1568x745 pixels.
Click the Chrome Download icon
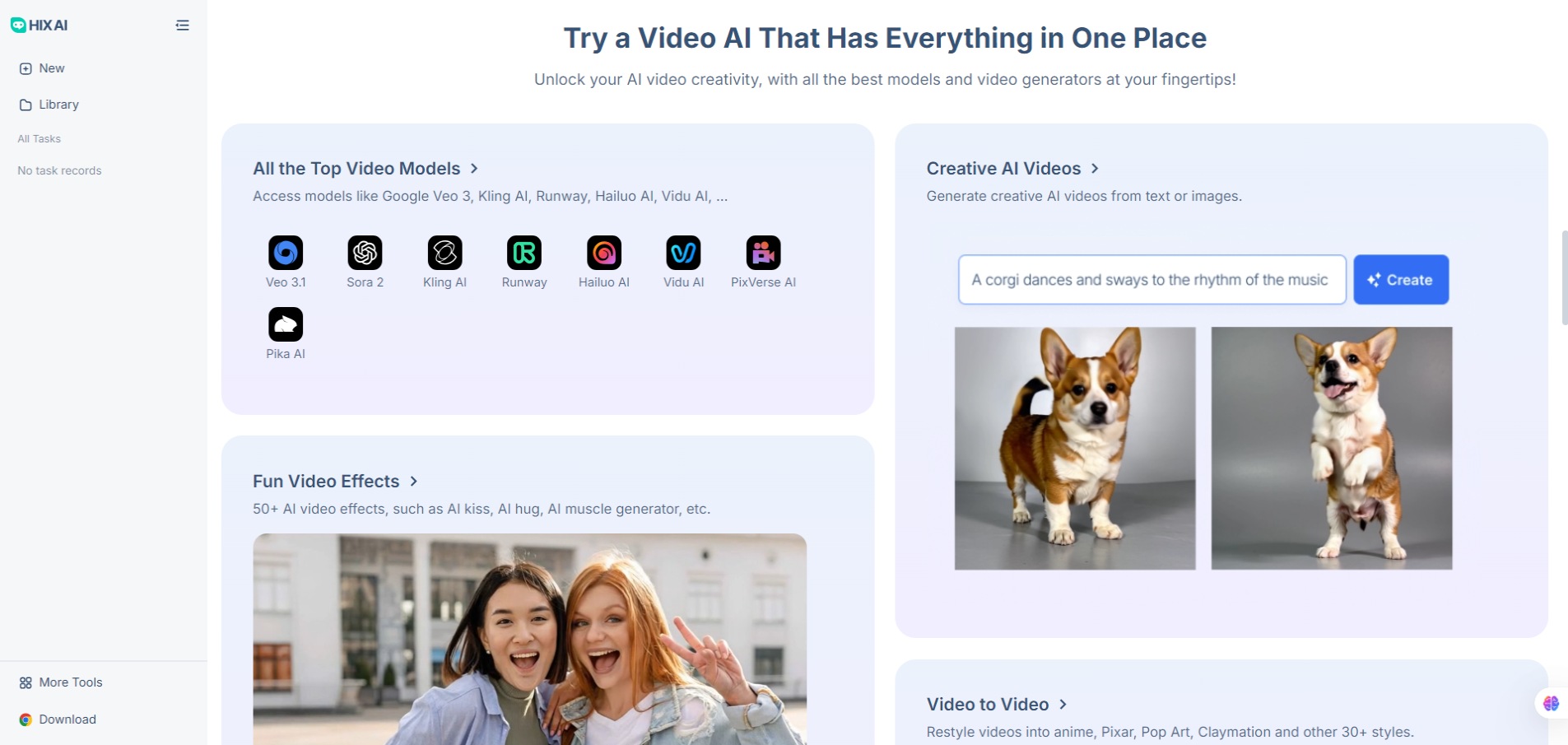(x=26, y=719)
